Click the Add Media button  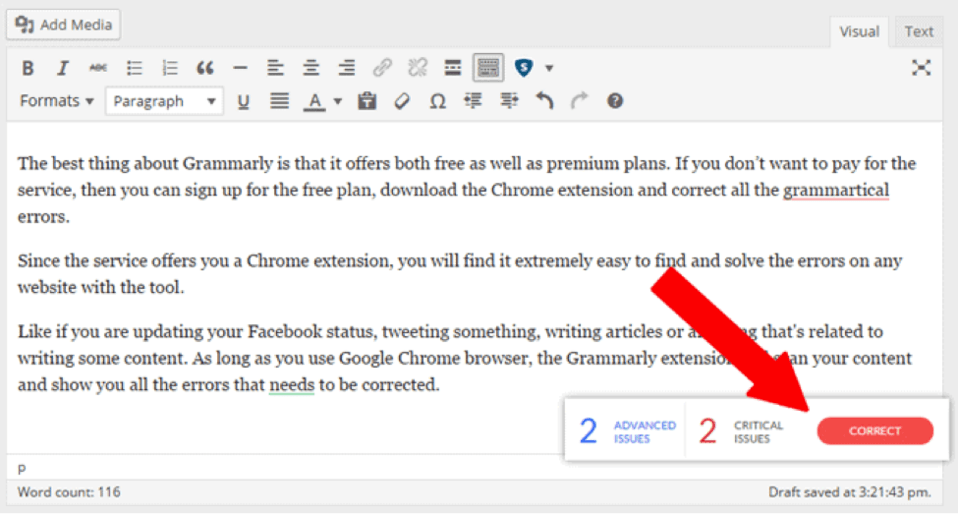[x=64, y=24]
